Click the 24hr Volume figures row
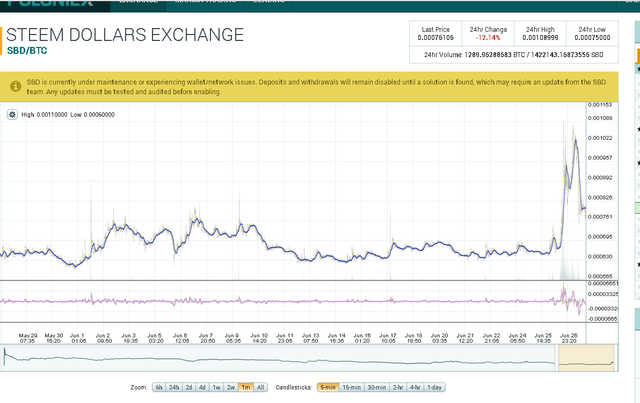 tap(513, 55)
